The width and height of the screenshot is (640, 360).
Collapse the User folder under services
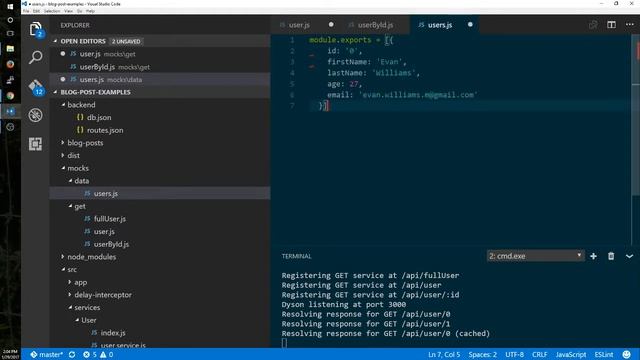77,320
